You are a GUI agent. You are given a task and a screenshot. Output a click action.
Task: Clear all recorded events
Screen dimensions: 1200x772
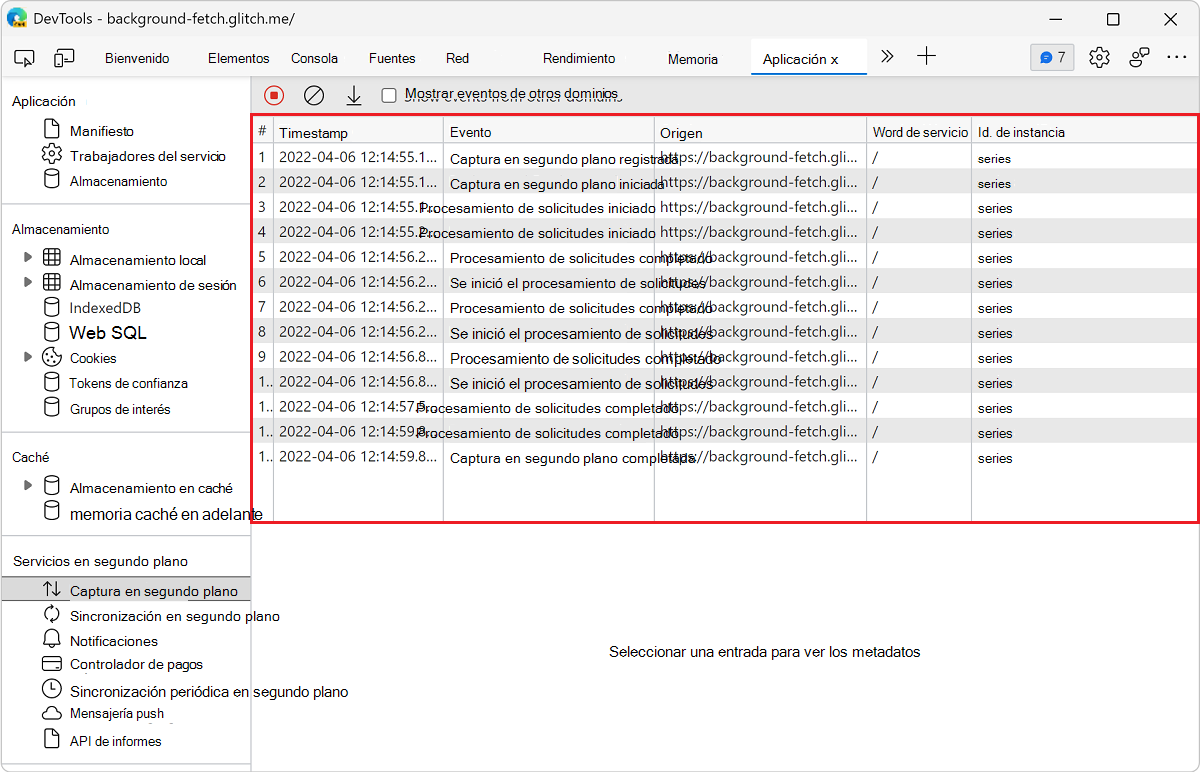point(314,95)
